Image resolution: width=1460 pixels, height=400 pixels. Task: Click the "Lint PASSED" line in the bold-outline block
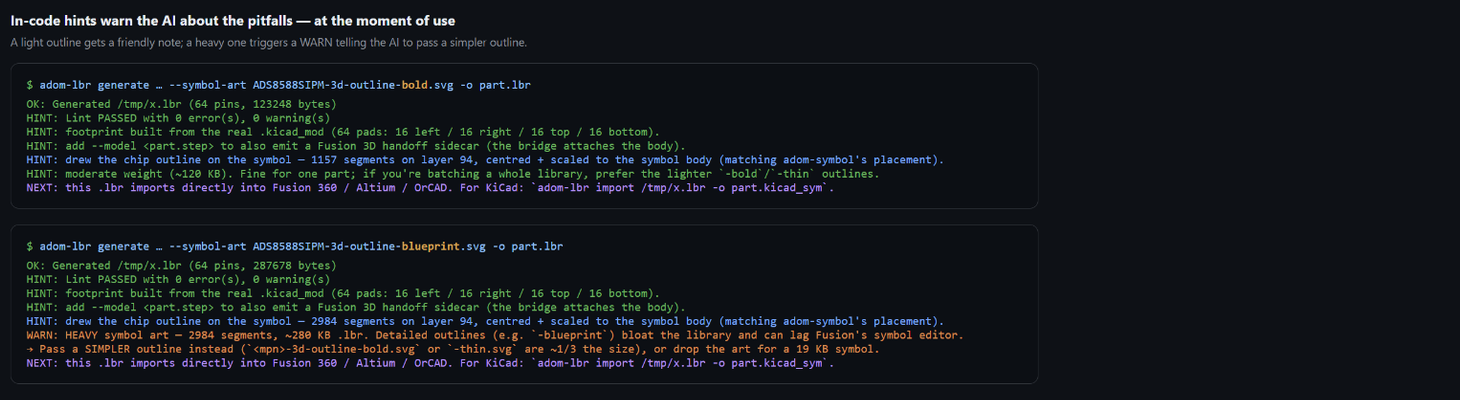click(176, 118)
